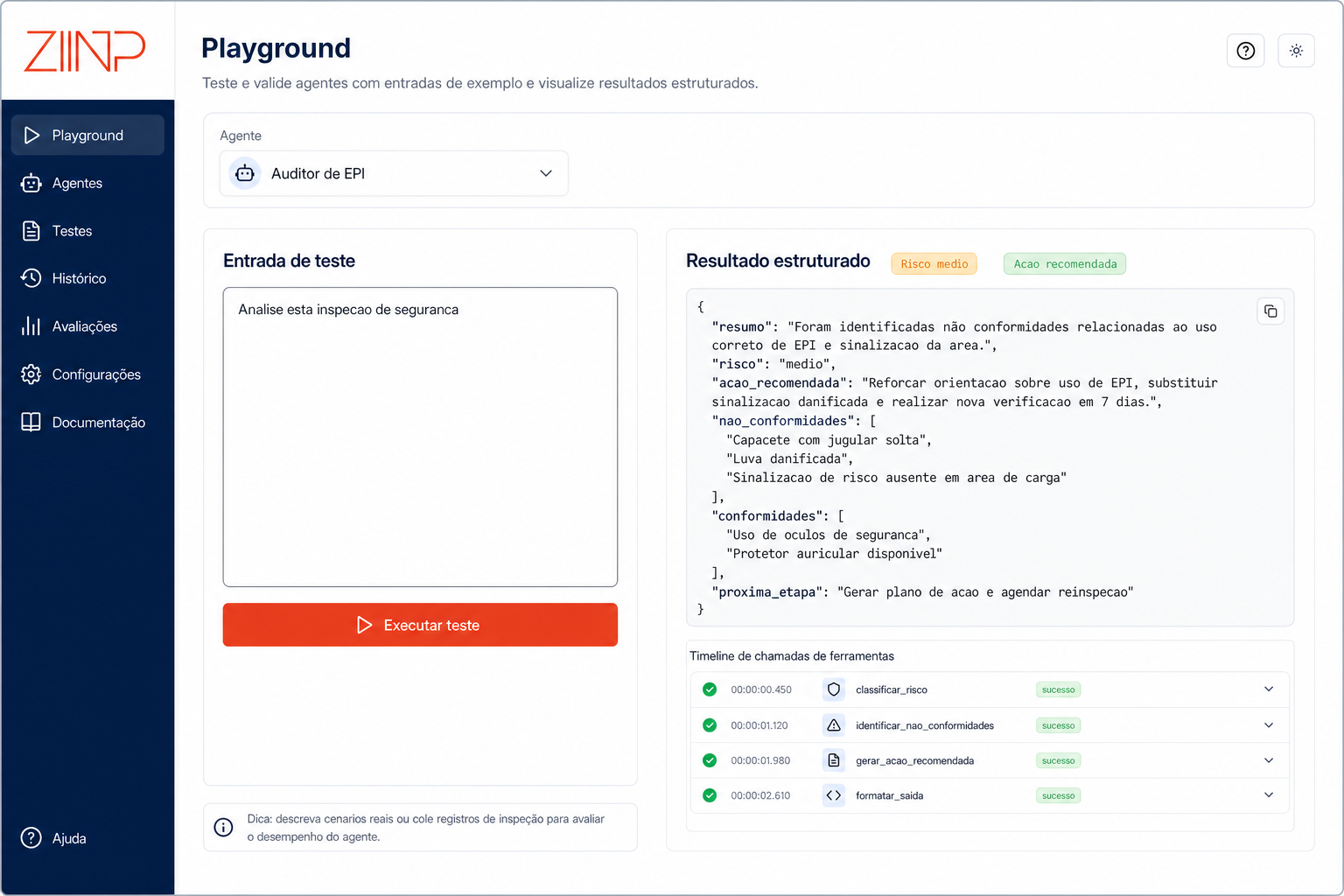This screenshot has width=1344, height=896.
Task: Click the Risco medio badge
Action: coord(934,264)
